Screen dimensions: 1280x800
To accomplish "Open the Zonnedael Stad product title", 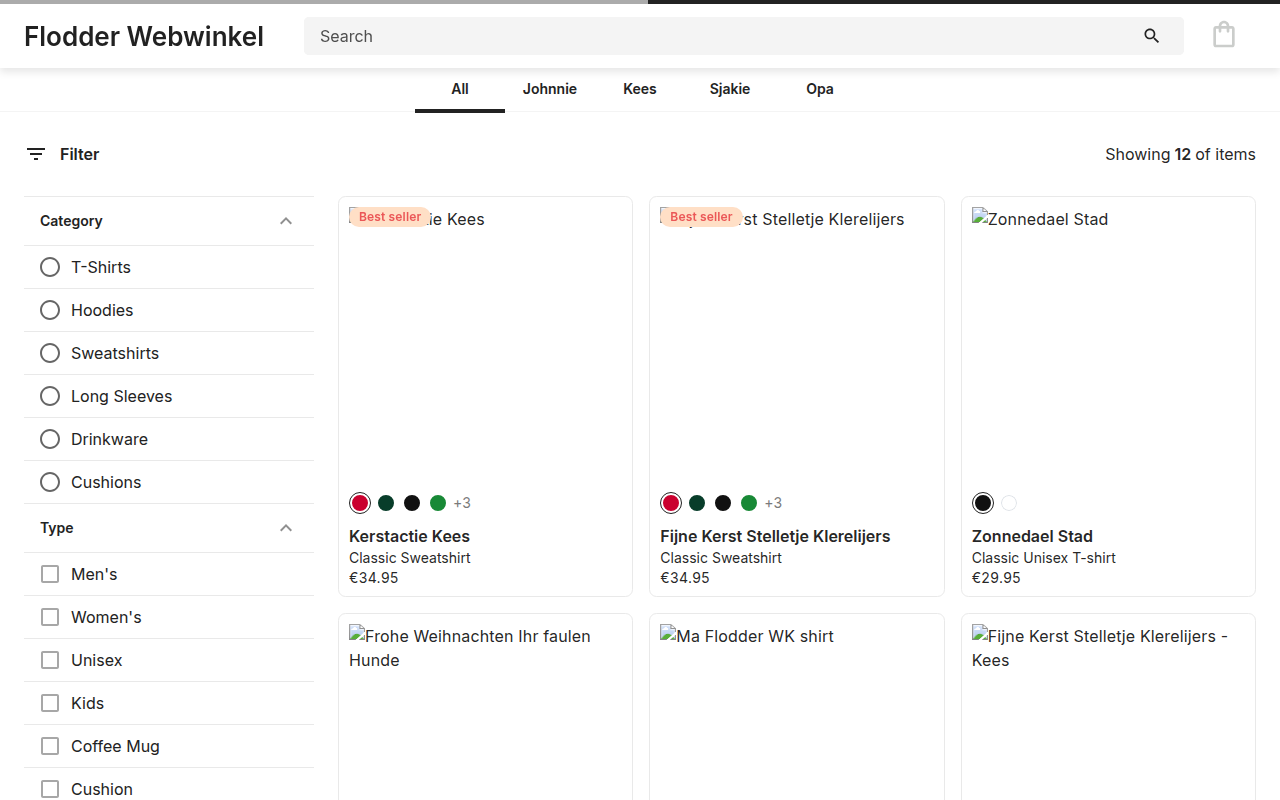I will (x=1032, y=536).
